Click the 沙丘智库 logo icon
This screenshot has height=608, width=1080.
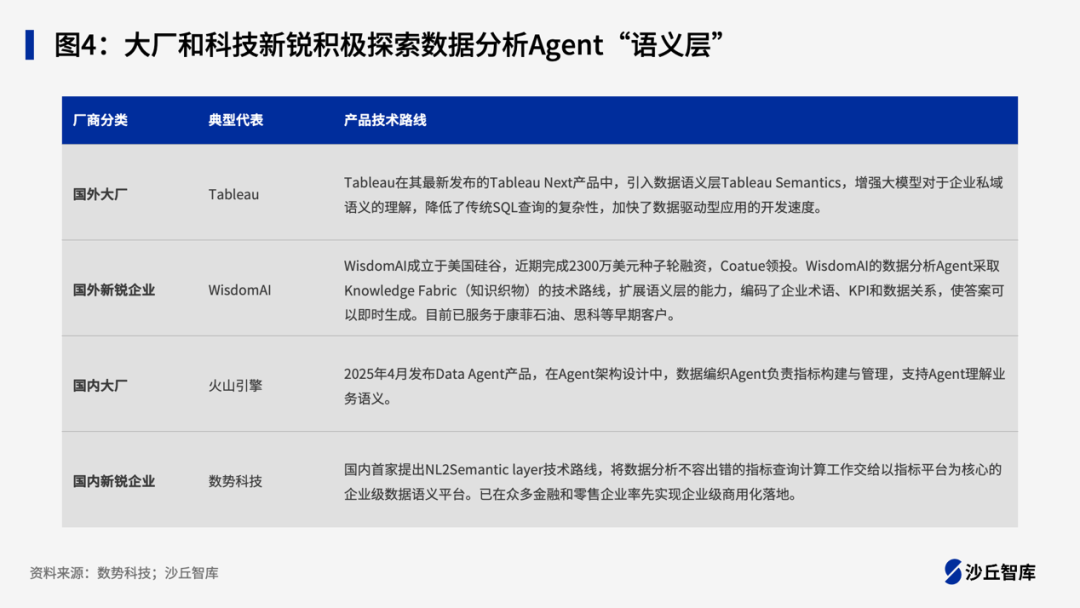point(952,571)
